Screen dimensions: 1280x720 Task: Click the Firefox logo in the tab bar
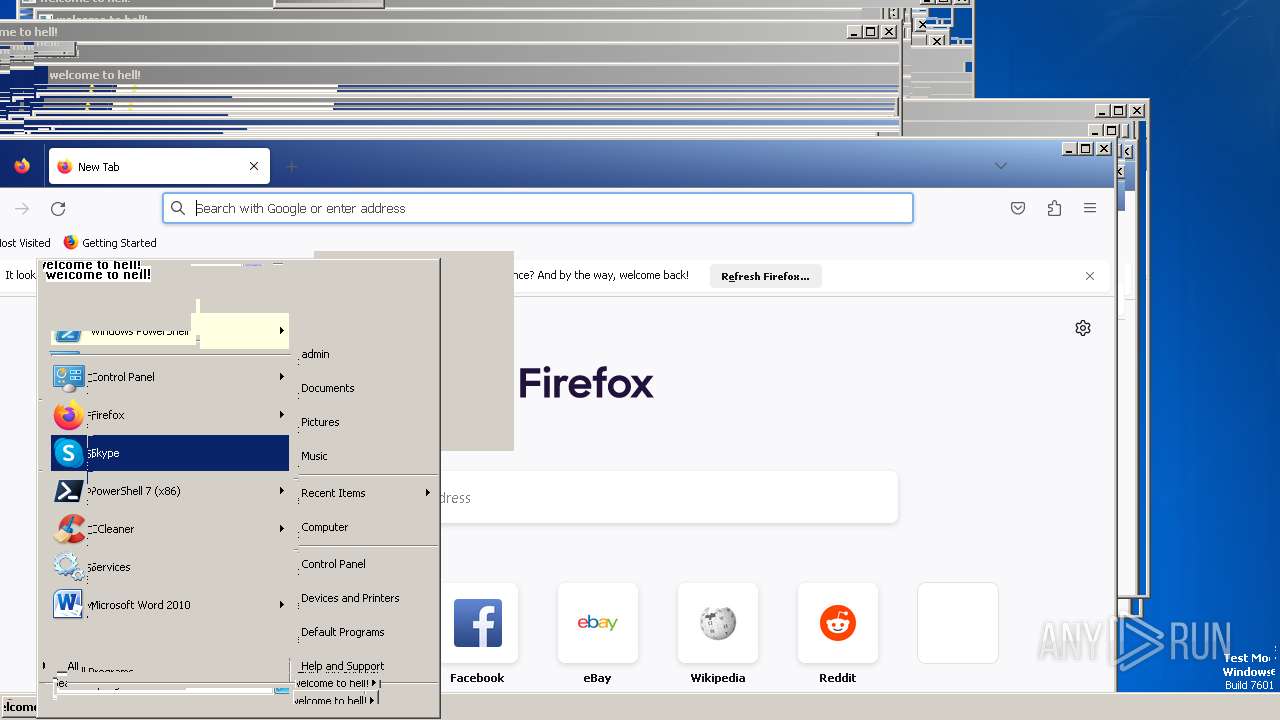tap(22, 166)
